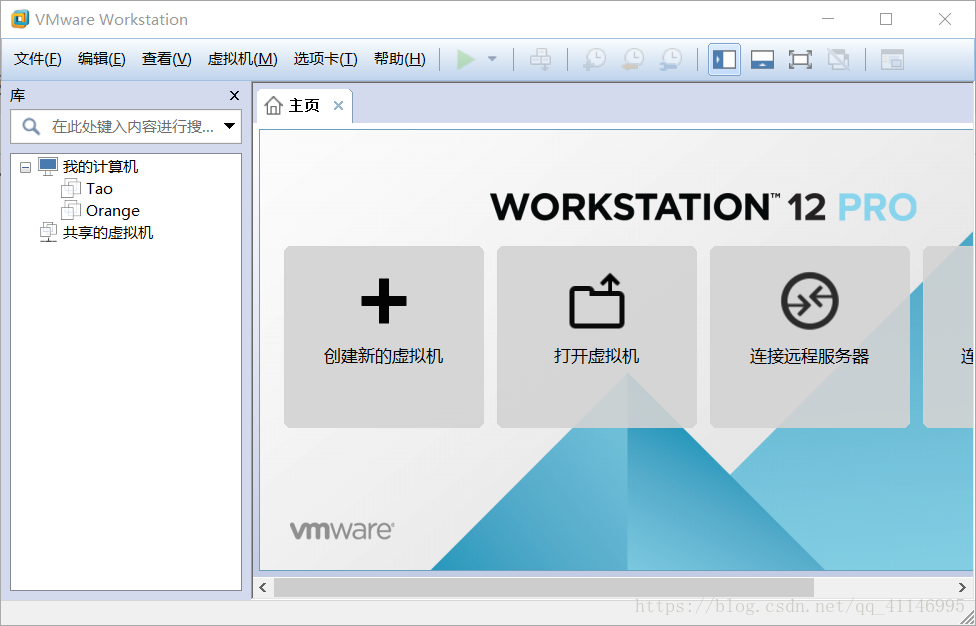Open the 查看(V) menu
The image size is (976, 626).
click(x=166, y=59)
